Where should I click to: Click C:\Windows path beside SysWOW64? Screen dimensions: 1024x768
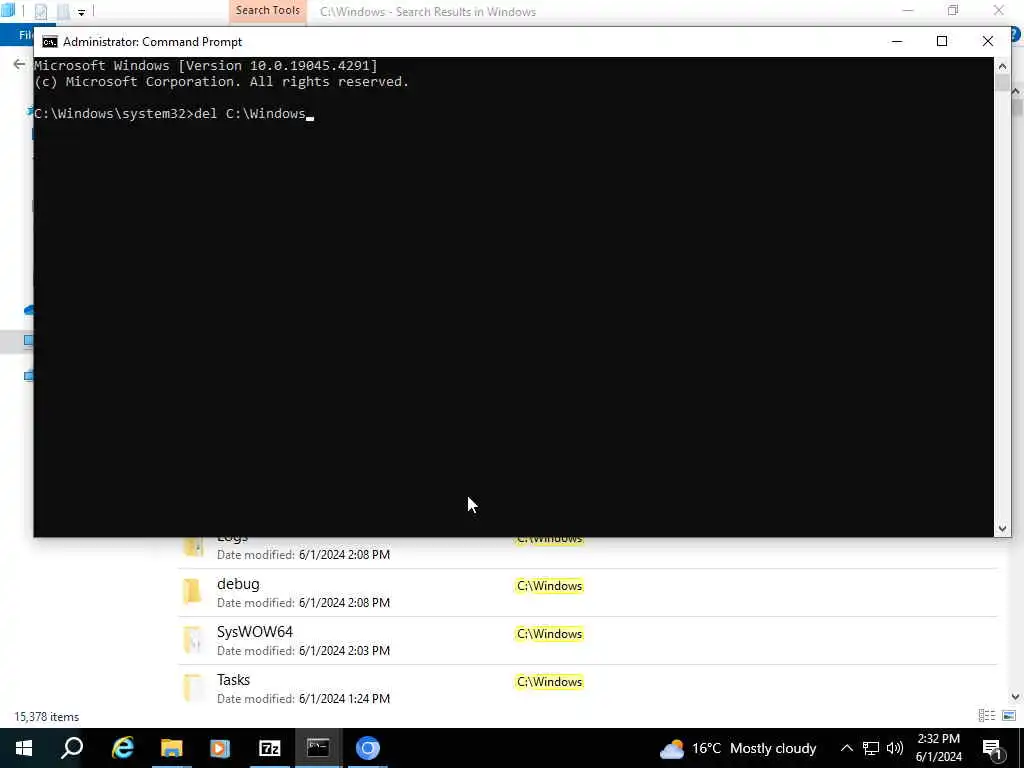pos(549,633)
